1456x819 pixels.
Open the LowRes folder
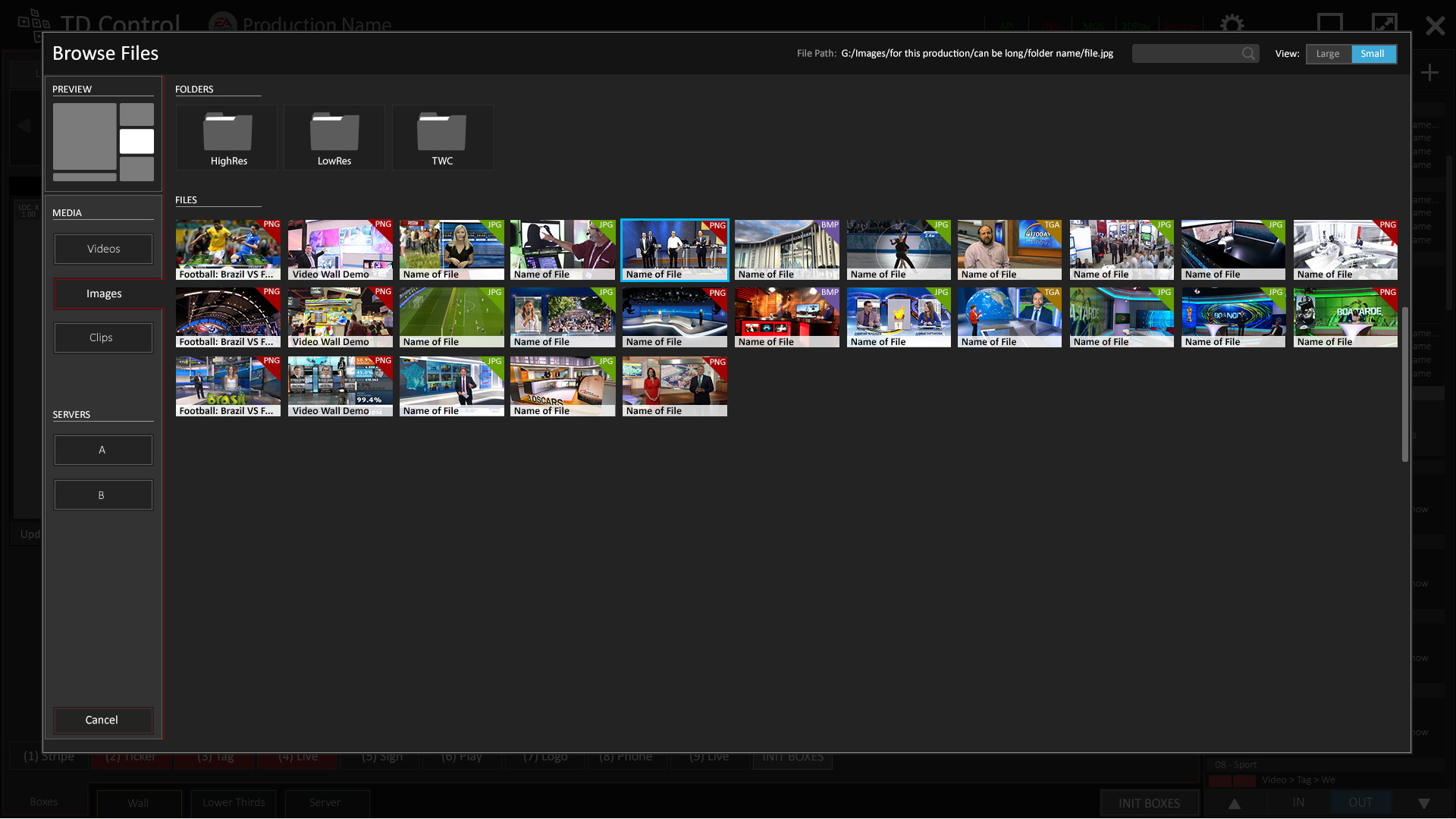[x=334, y=137]
